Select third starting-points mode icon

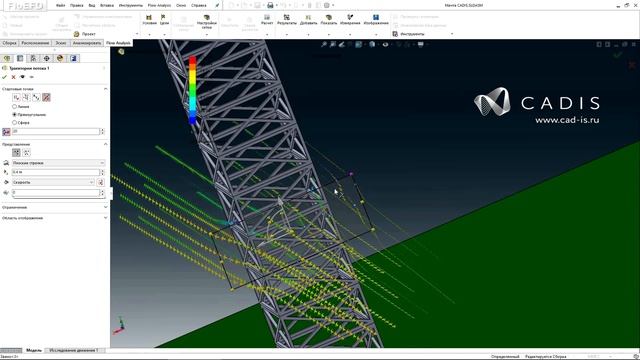36,97
